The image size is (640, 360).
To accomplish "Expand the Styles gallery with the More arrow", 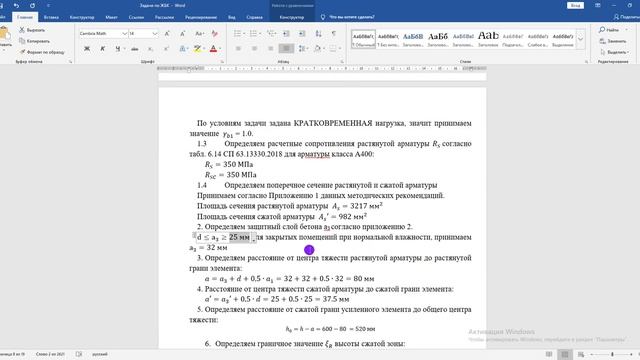I will coord(580,40).
